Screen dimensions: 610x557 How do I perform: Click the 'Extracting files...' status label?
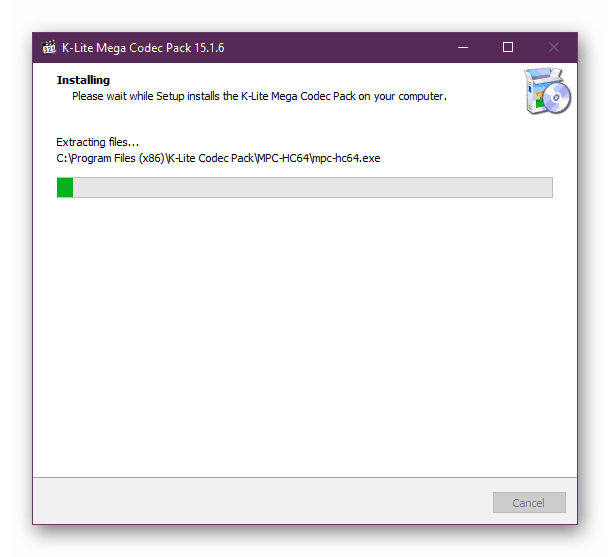97,142
